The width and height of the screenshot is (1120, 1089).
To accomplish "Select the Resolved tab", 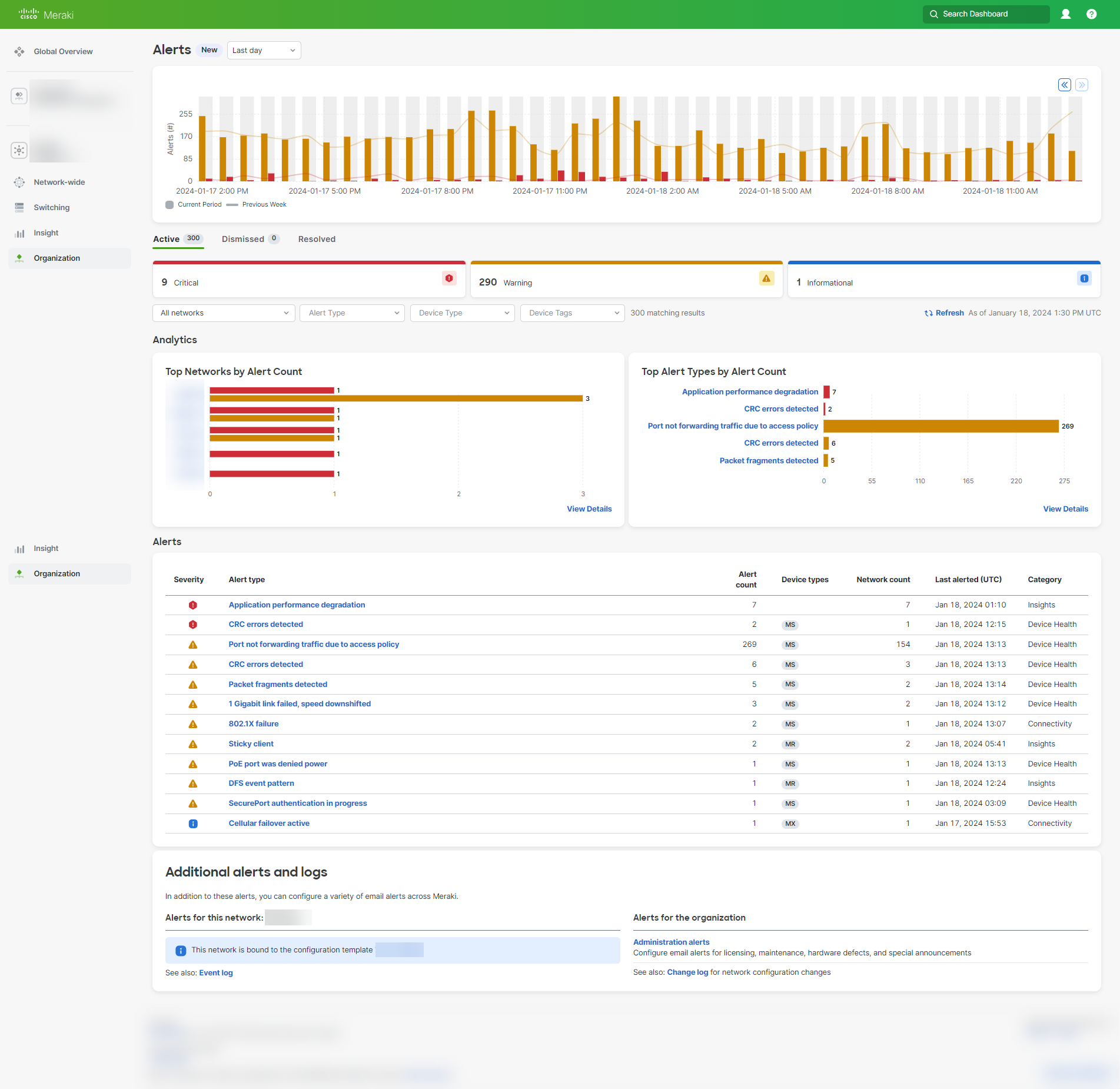I will [x=316, y=239].
